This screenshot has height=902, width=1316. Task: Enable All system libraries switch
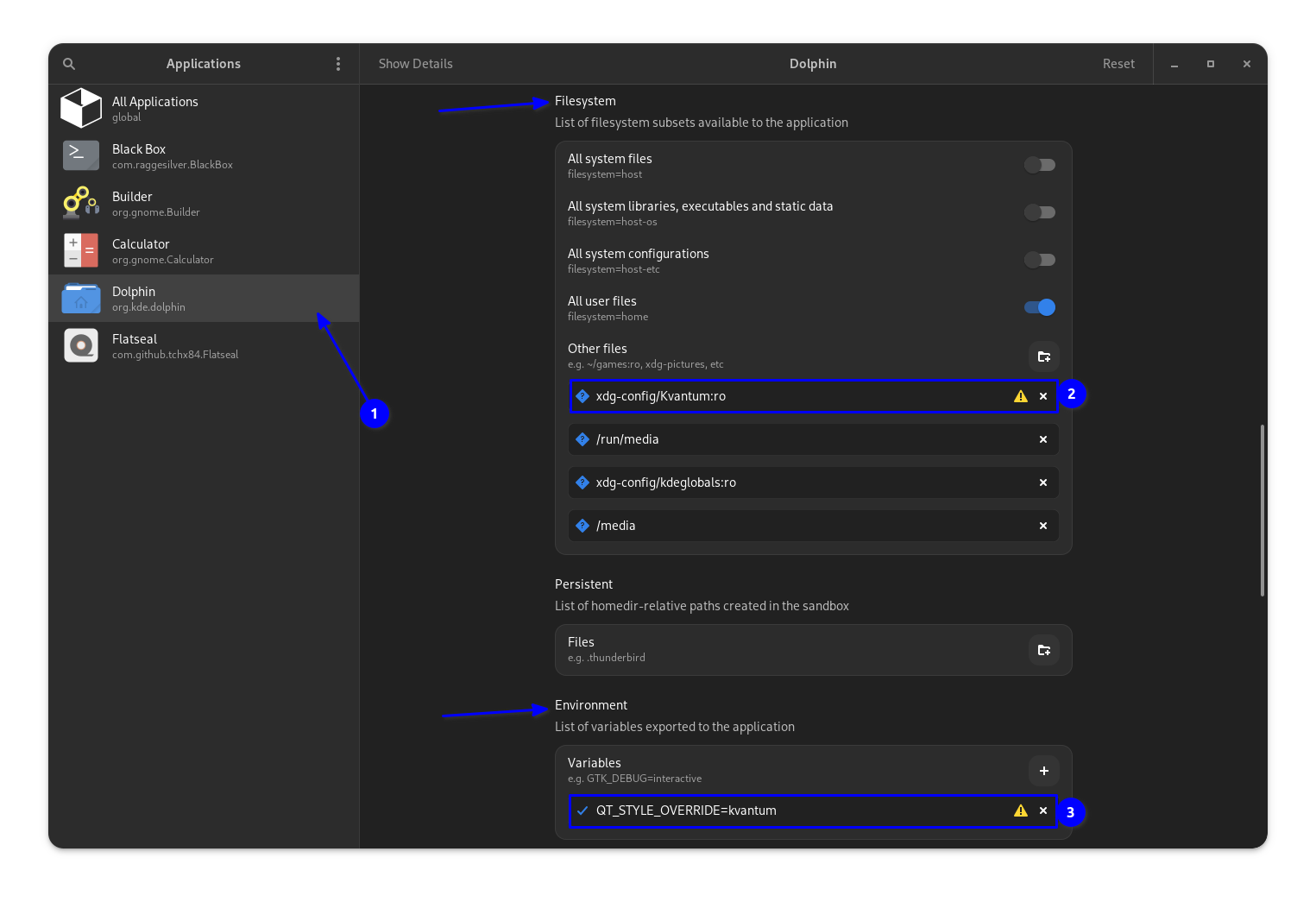coord(1040,212)
